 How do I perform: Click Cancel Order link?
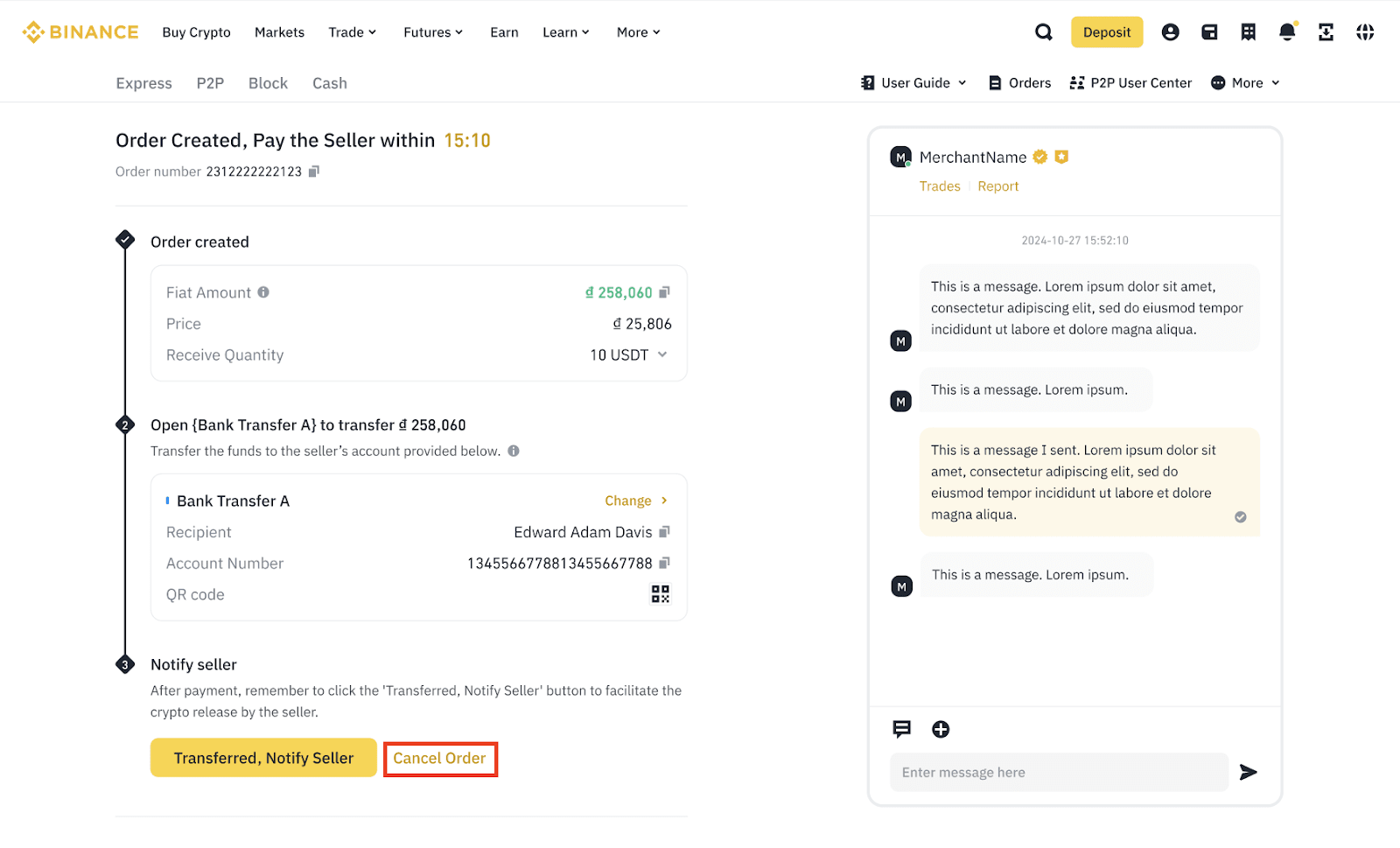(440, 759)
